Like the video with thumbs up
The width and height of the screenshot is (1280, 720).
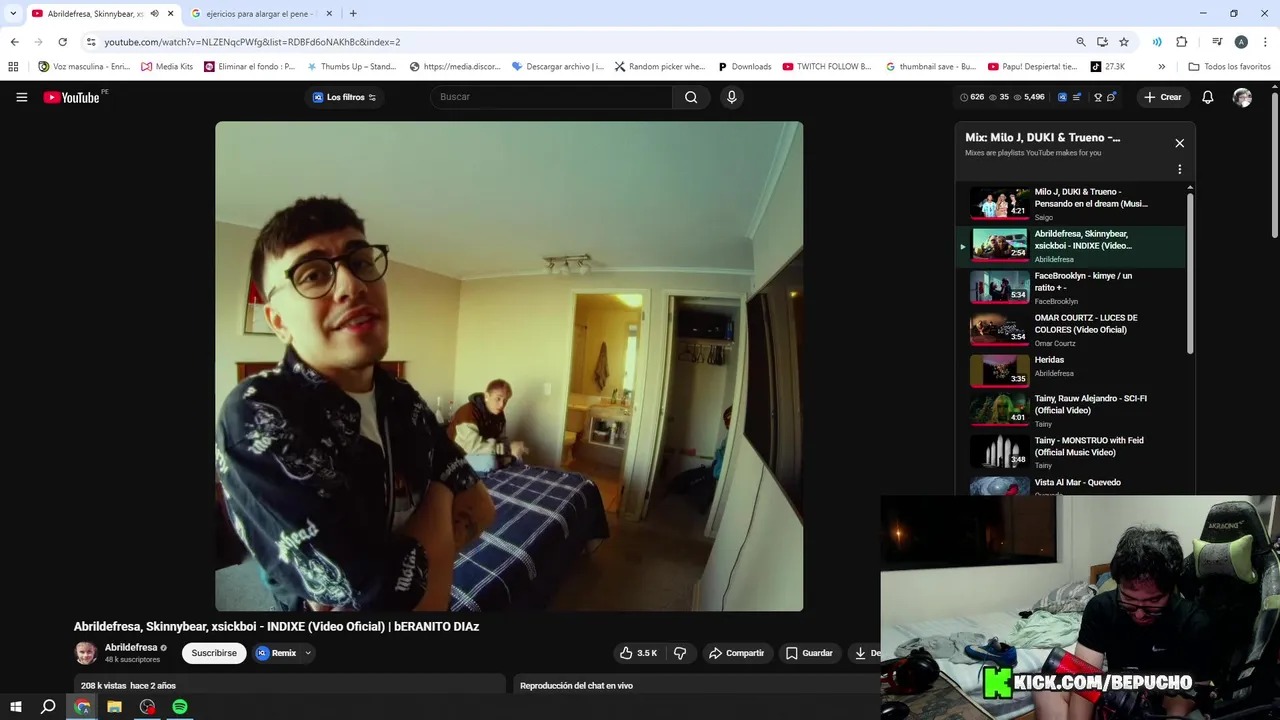638,653
